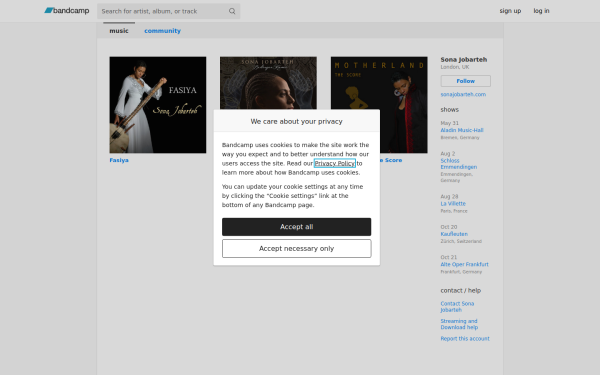This screenshot has width=600, height=375.
Task: Switch to the music tab
Action: (119, 31)
